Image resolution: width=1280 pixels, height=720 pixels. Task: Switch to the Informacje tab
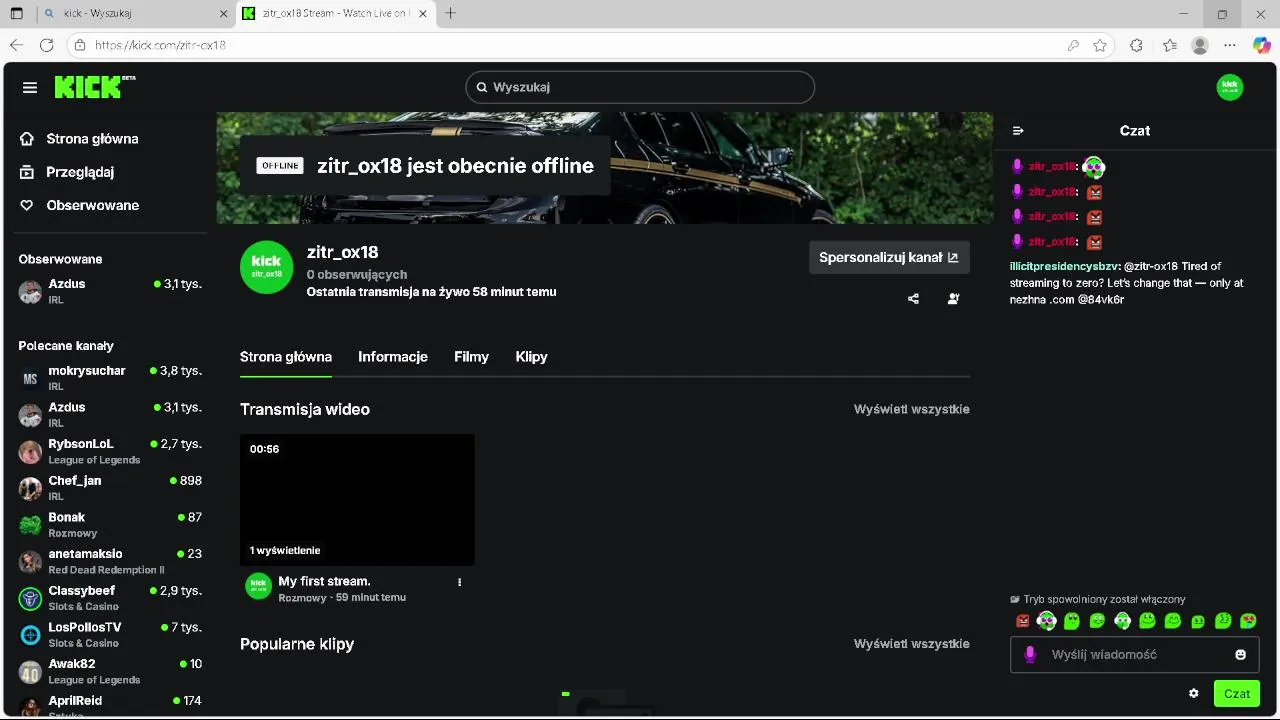click(x=393, y=357)
